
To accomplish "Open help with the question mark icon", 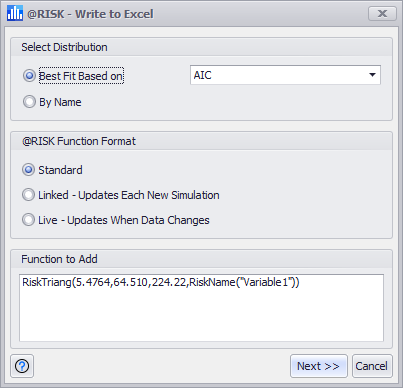I will click(x=22, y=366).
